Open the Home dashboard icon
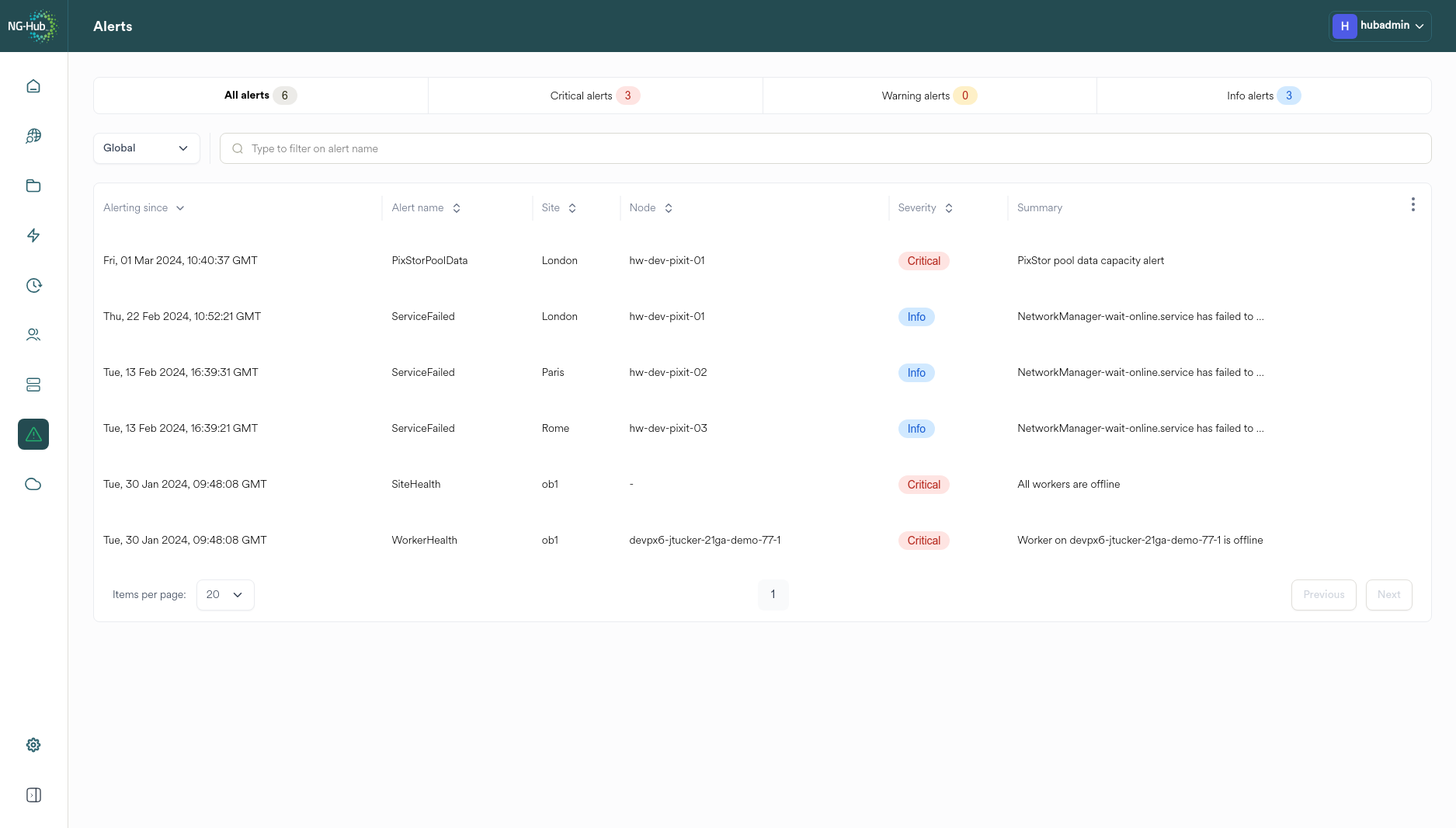 tap(33, 85)
